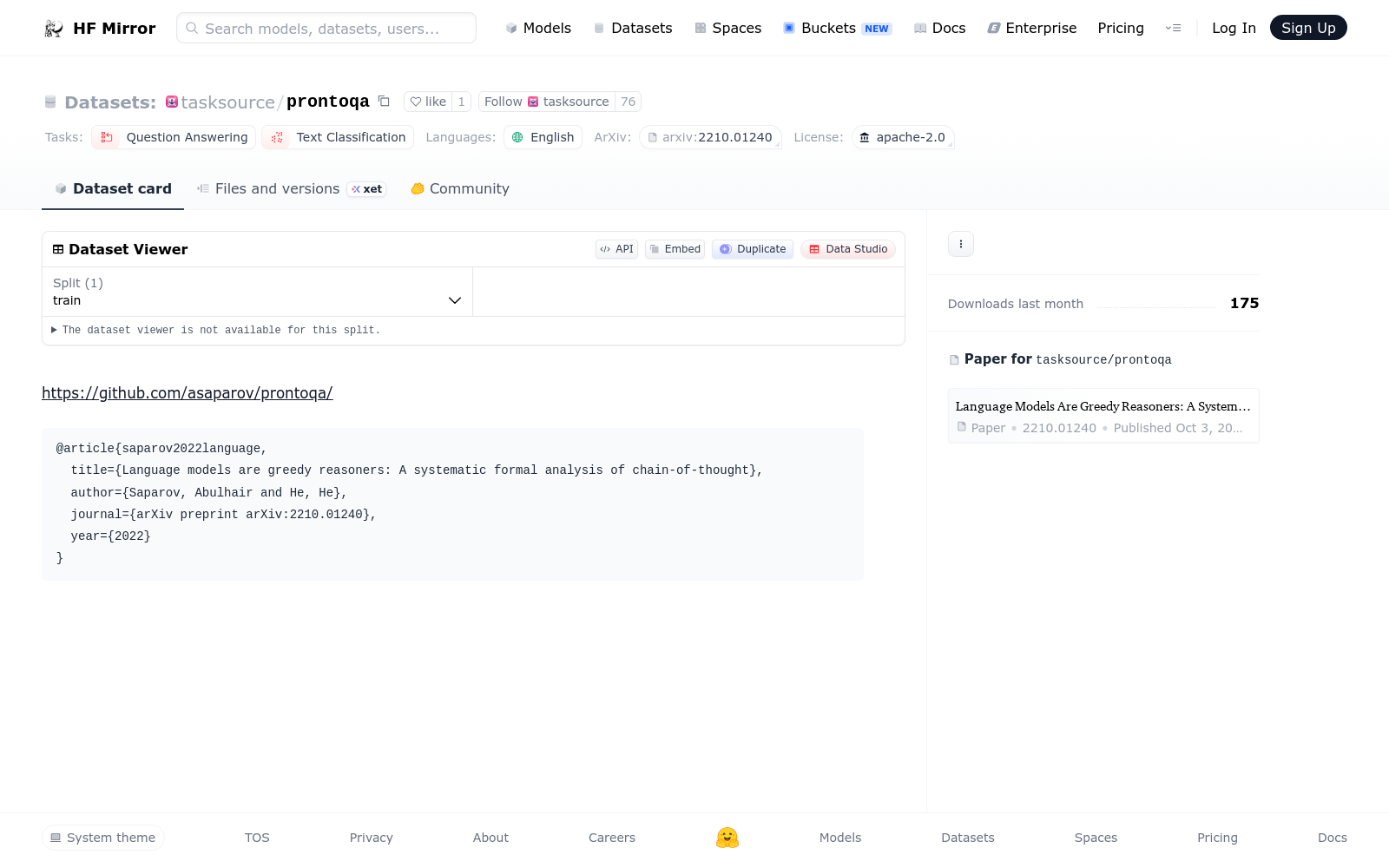Focus the search models input field
This screenshot has width=1389, height=868.
click(326, 28)
